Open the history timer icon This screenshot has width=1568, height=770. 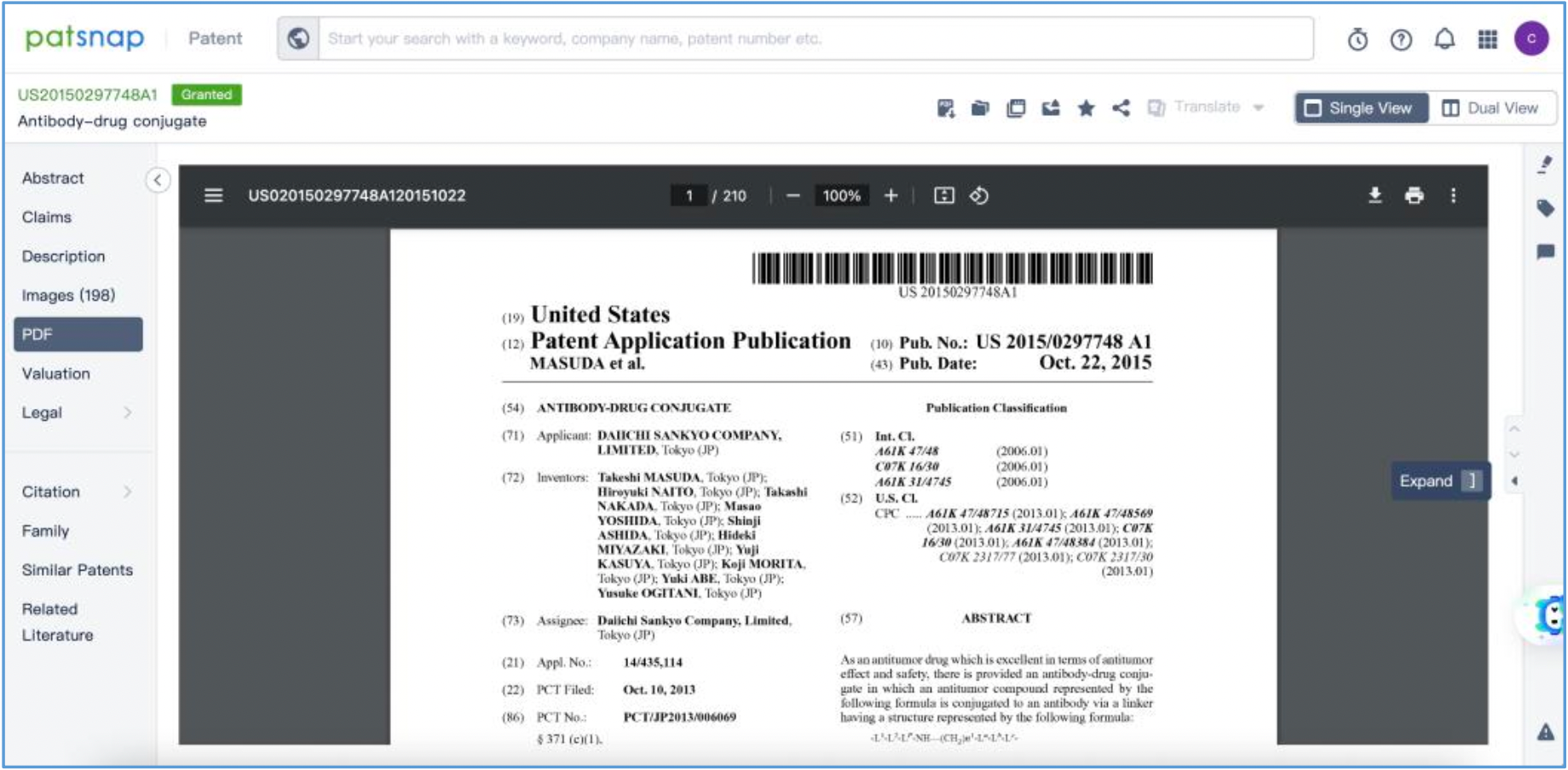click(1358, 39)
